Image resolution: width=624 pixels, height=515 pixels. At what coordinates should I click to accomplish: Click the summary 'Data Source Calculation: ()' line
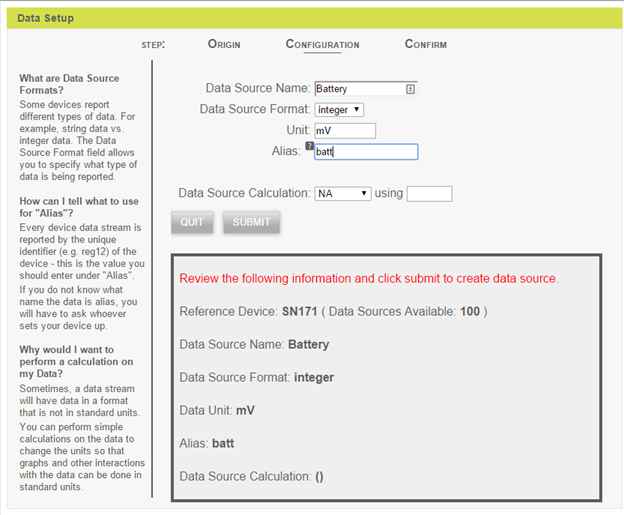pos(252,476)
